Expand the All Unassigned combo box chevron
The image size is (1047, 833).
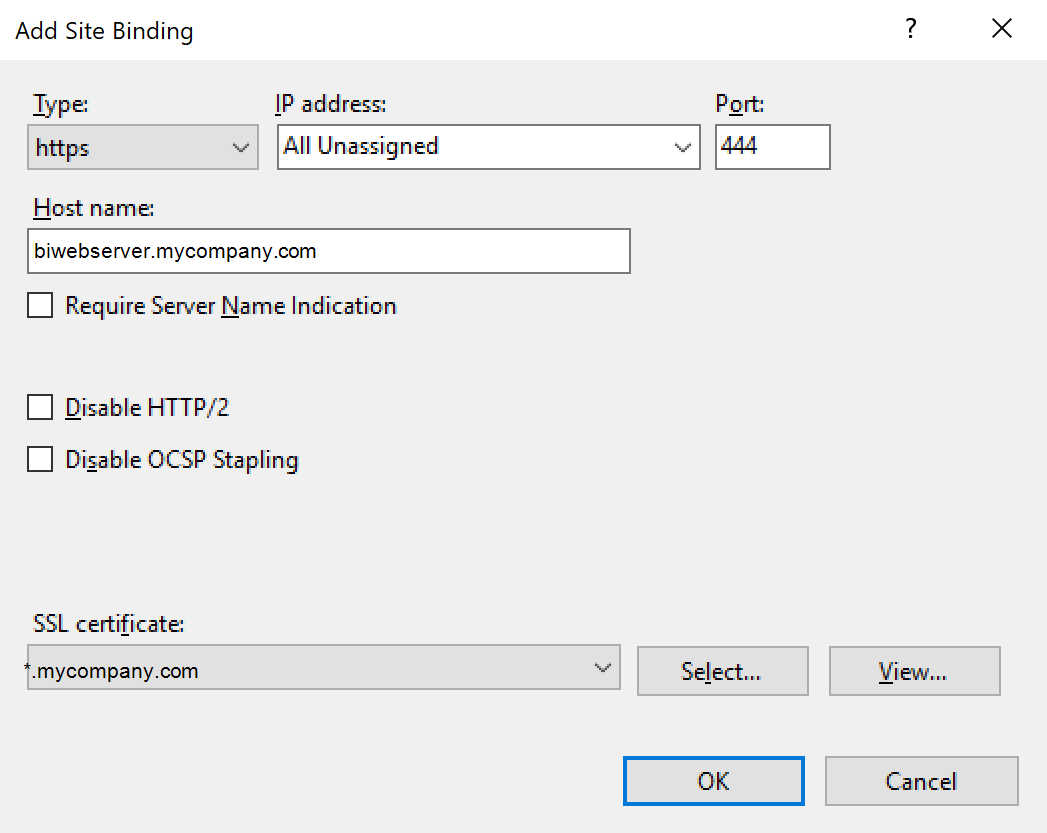coord(684,146)
